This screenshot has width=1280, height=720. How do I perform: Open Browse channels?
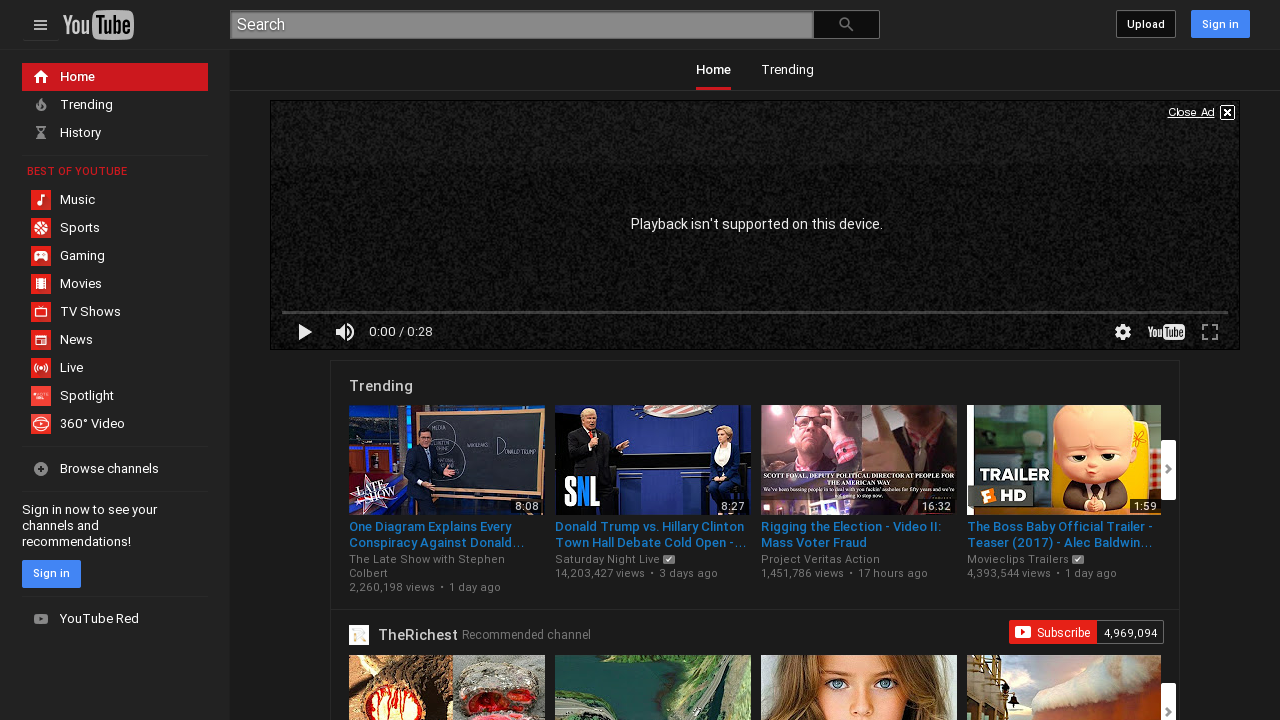point(115,469)
